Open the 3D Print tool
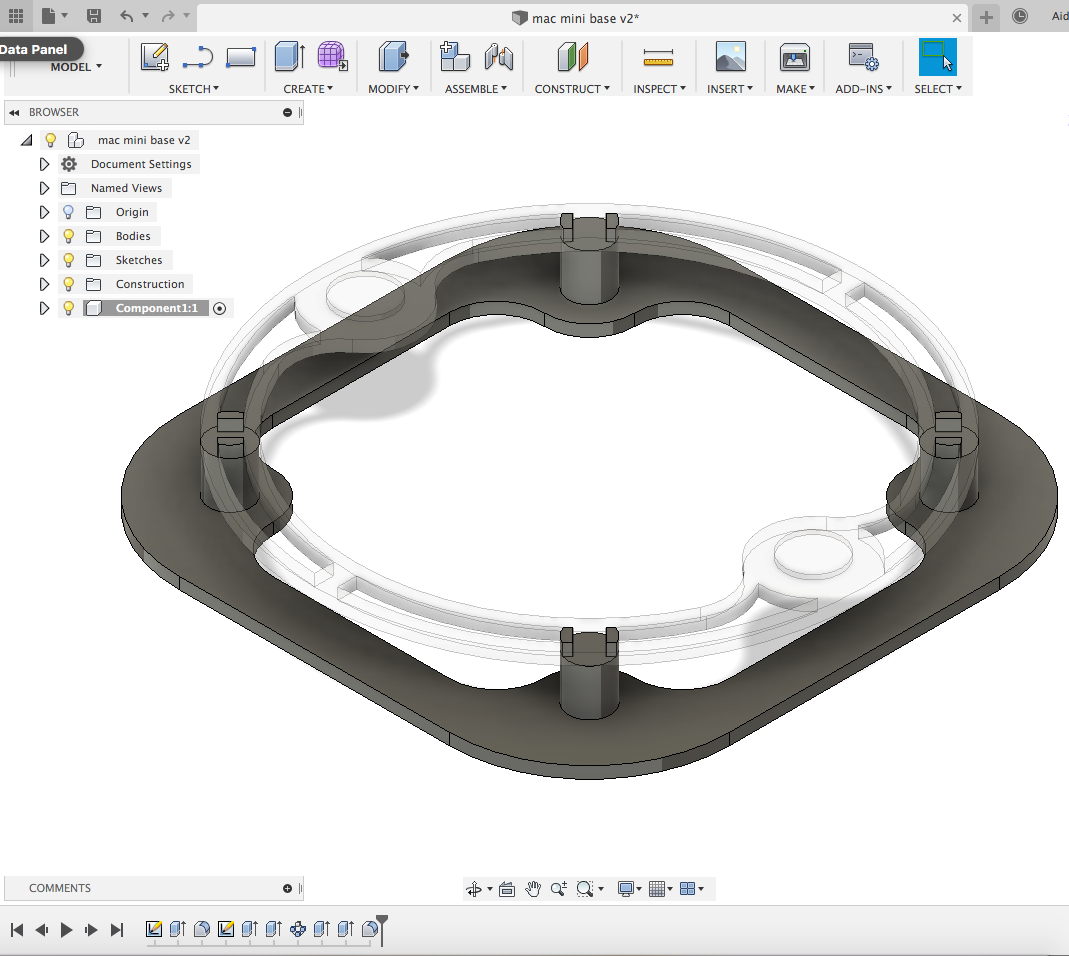Screen dimensions: 1069x956 pyautogui.click(x=795, y=57)
